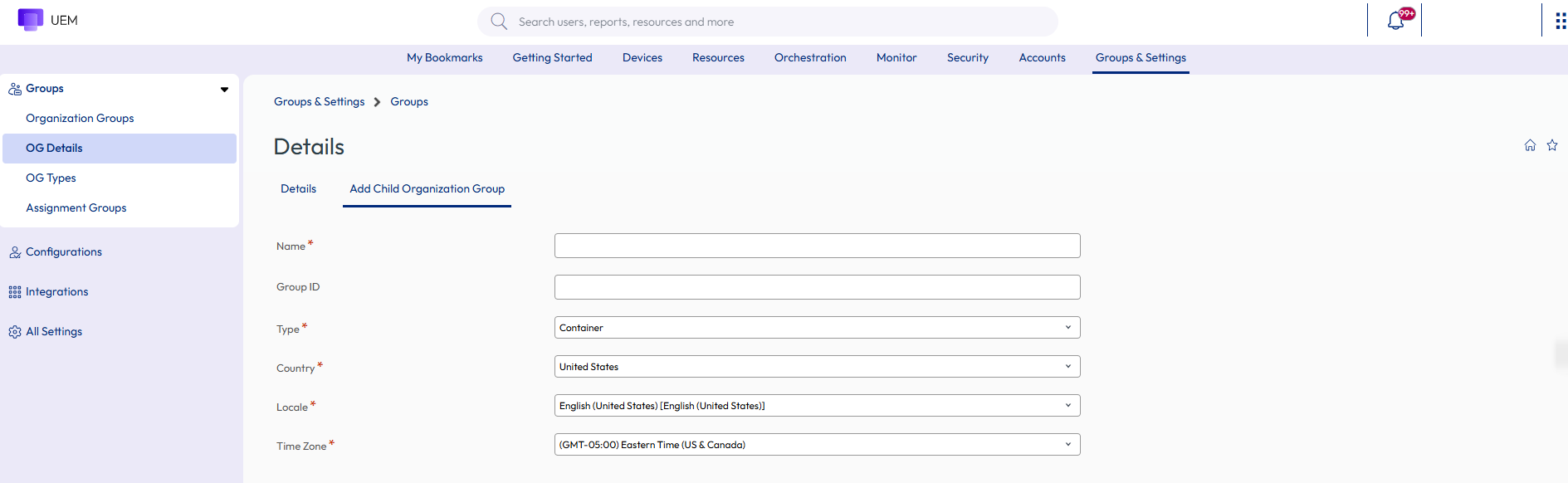Click the UEM logo icon
The image size is (1568, 483).
pyautogui.click(x=31, y=20)
